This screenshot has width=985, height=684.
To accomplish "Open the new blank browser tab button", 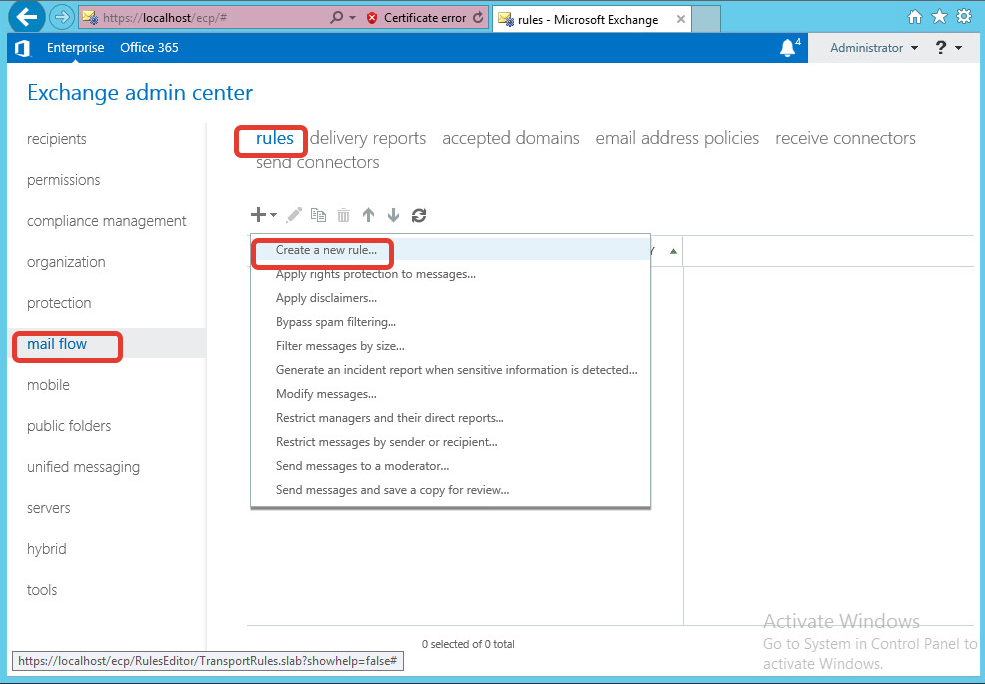I will pos(705,19).
